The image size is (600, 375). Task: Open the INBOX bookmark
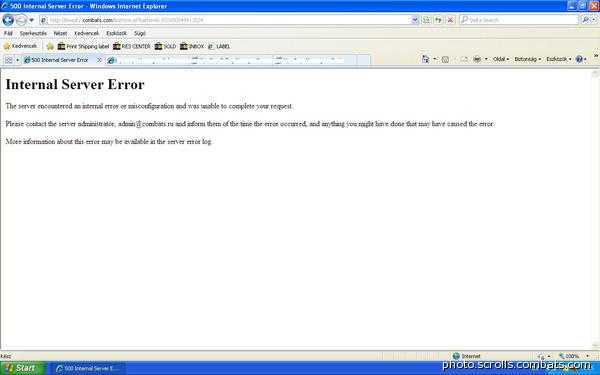pos(192,46)
